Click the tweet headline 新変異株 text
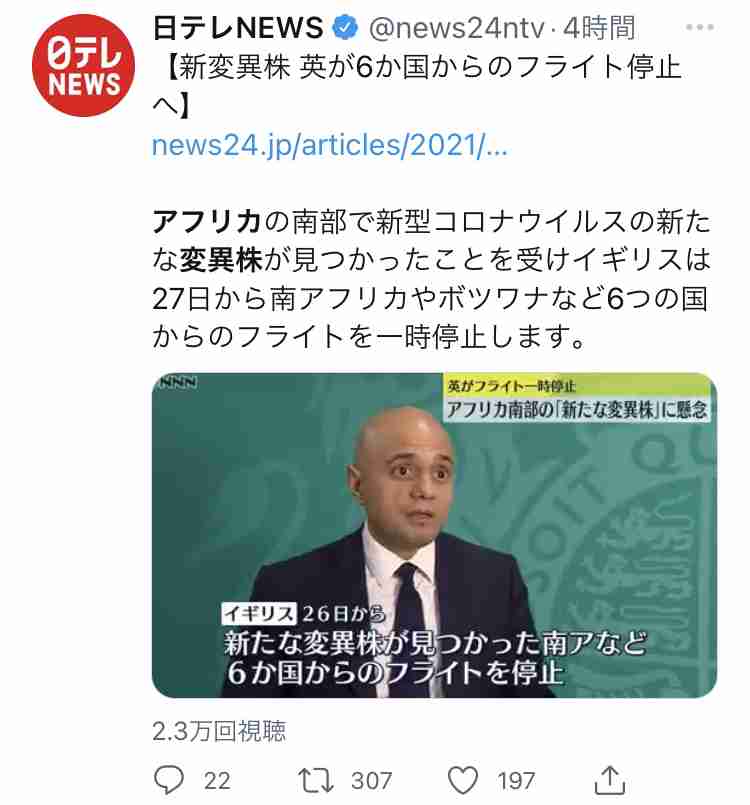This screenshot has height=805, width=750. click(x=235, y=68)
